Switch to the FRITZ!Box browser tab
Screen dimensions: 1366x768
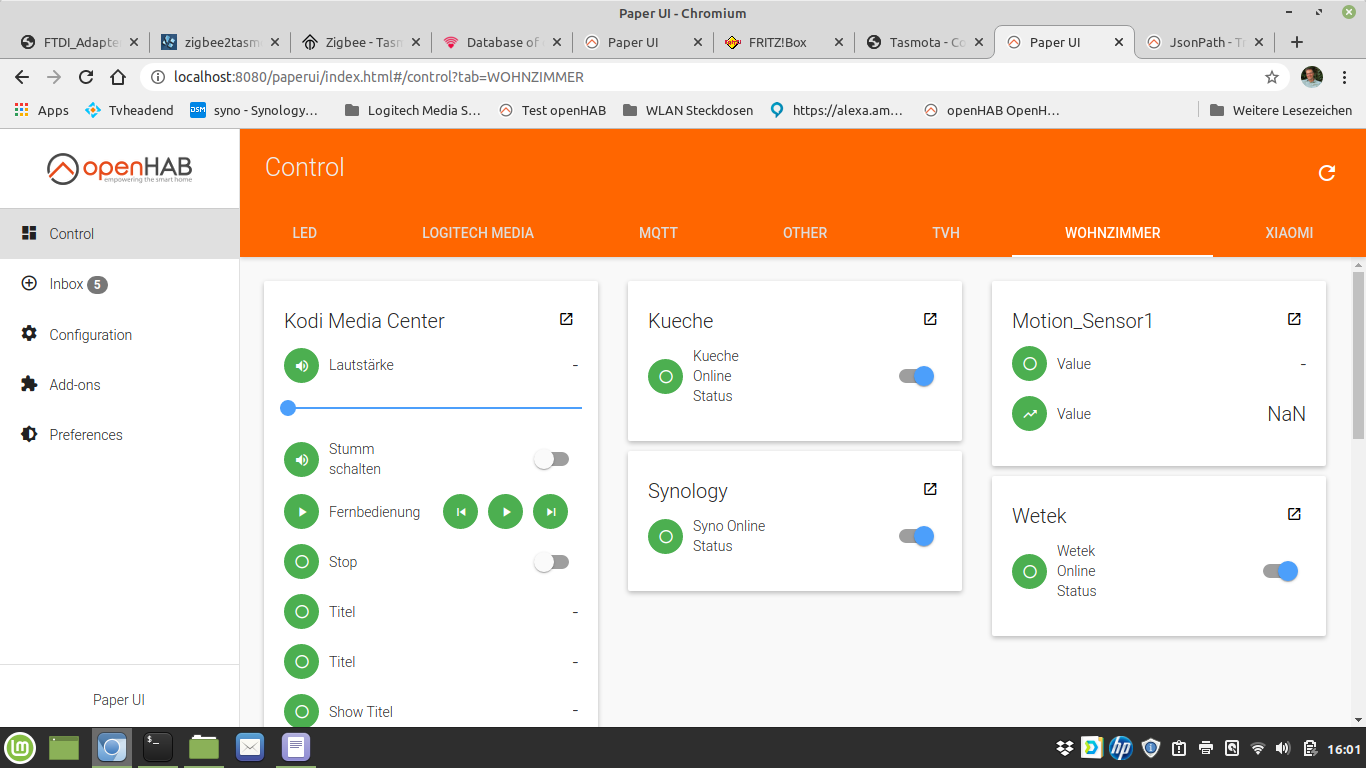[x=785, y=42]
